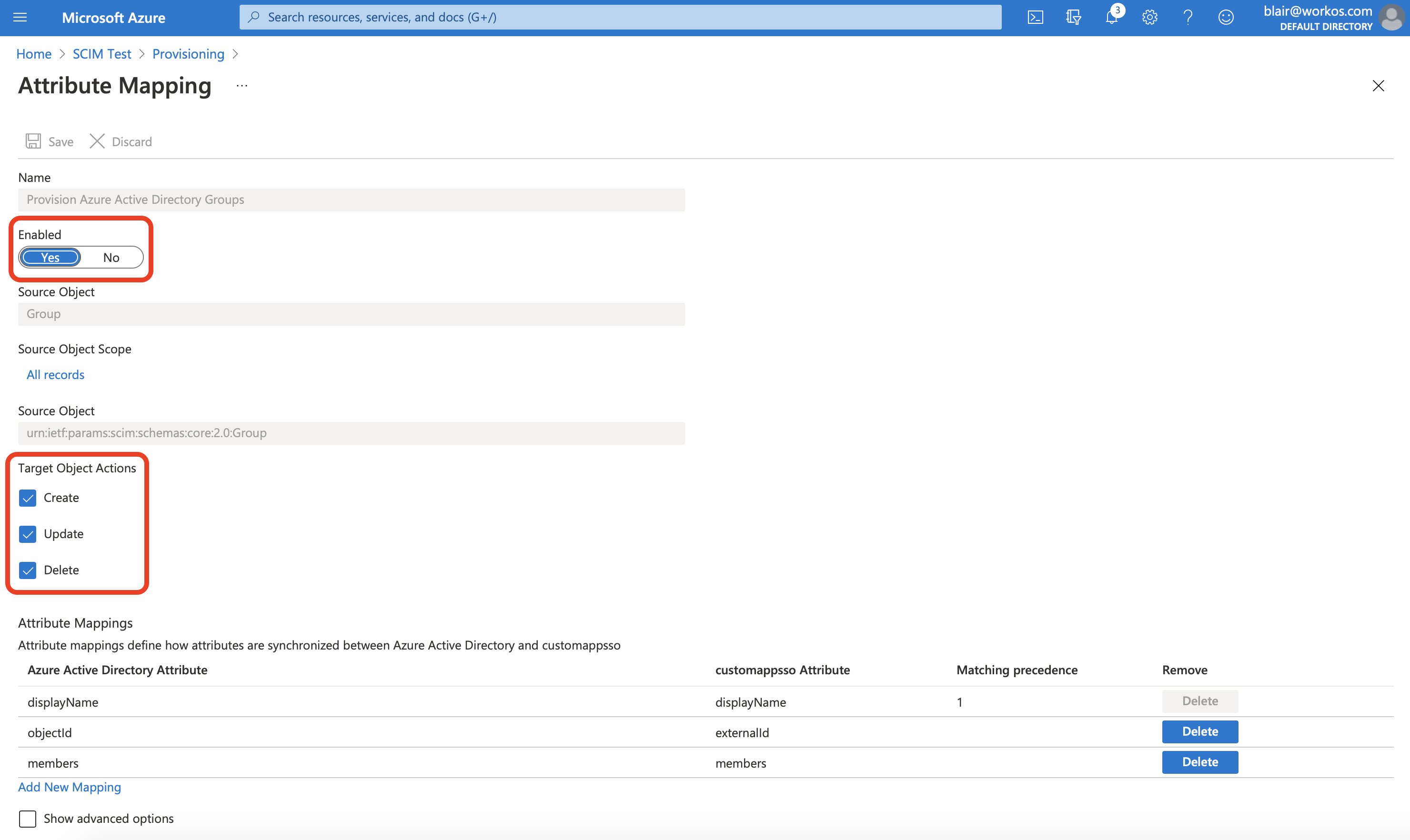Open the objectId attribute mapping row

[x=705, y=732]
